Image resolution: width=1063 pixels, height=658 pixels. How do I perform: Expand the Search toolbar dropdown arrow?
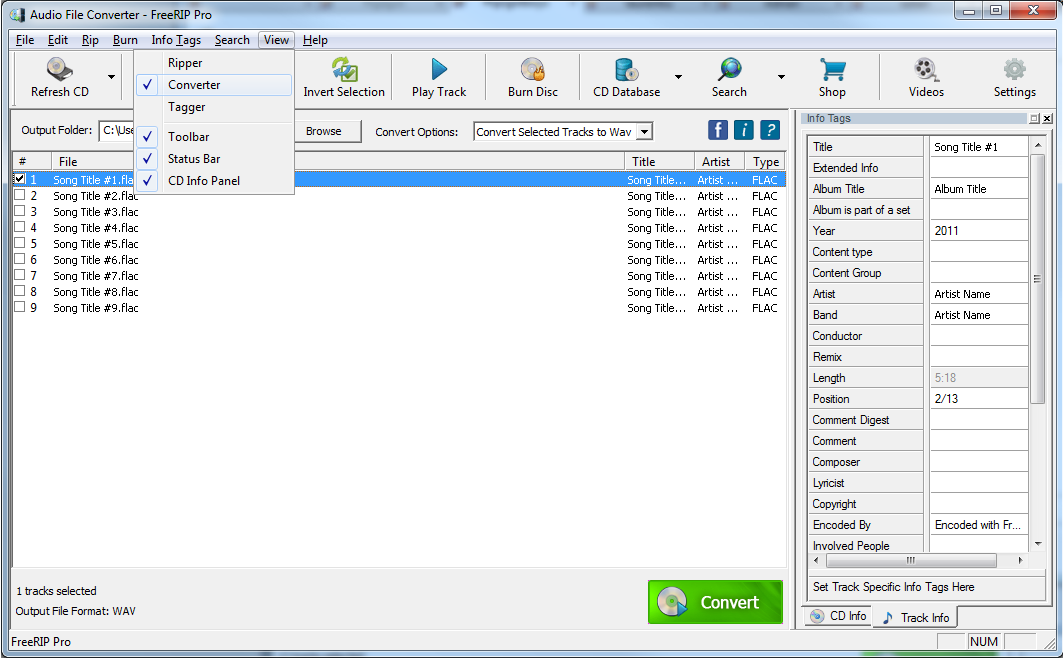tap(781, 77)
